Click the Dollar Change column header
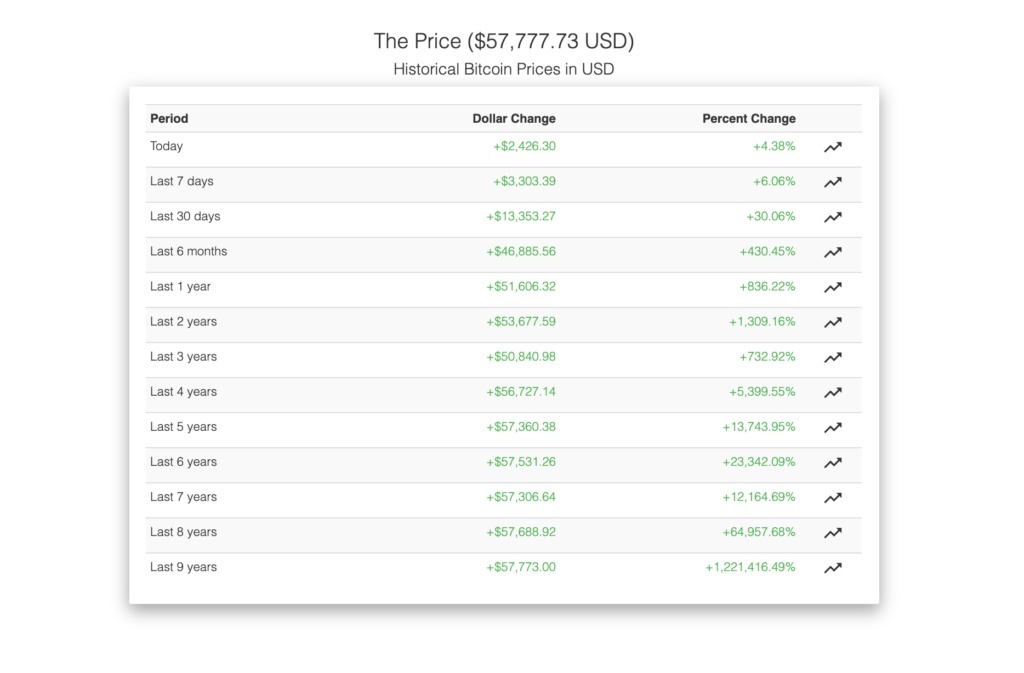The height and width of the screenshot is (673, 1024). point(513,118)
